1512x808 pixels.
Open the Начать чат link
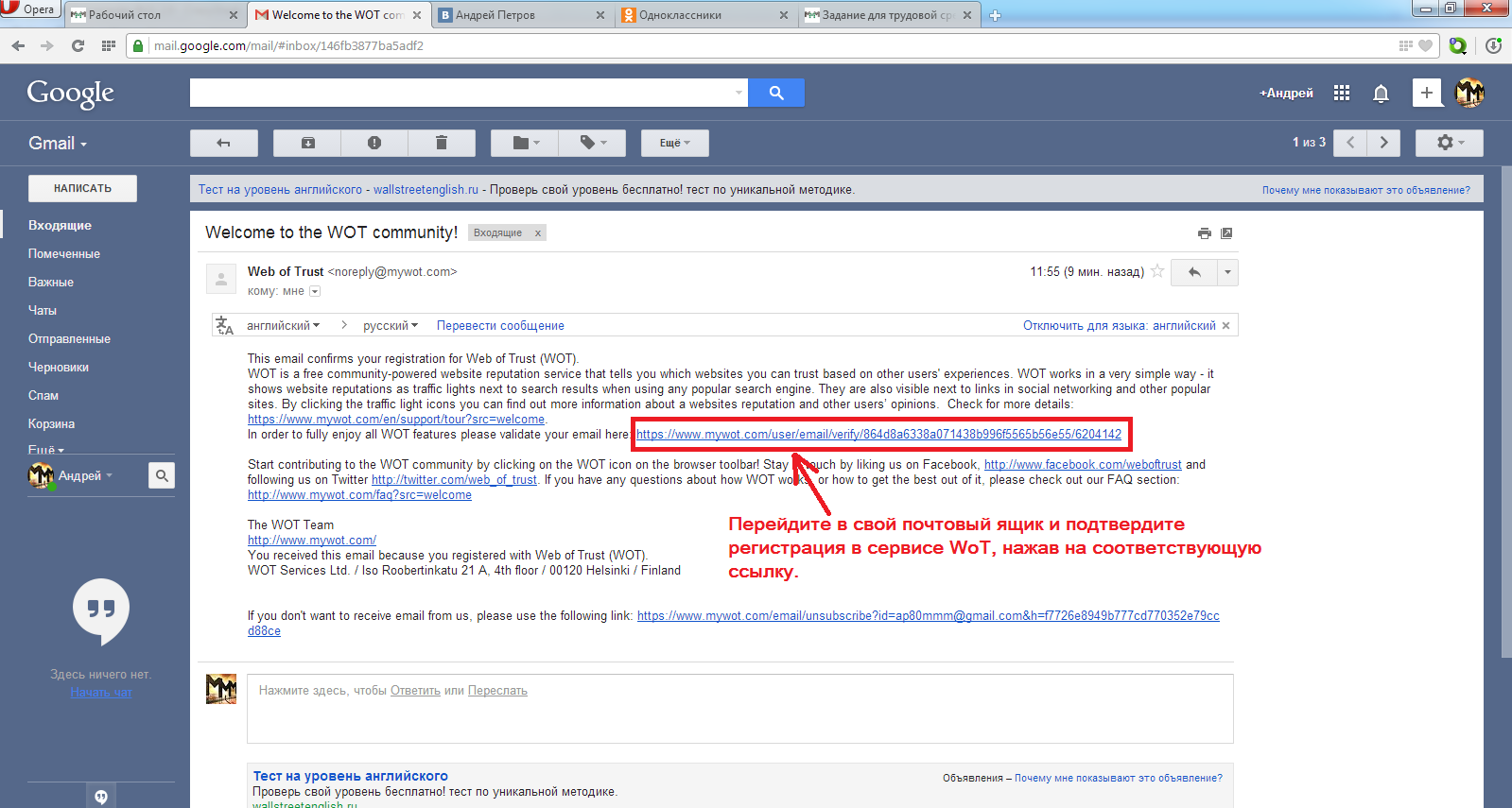(101, 693)
